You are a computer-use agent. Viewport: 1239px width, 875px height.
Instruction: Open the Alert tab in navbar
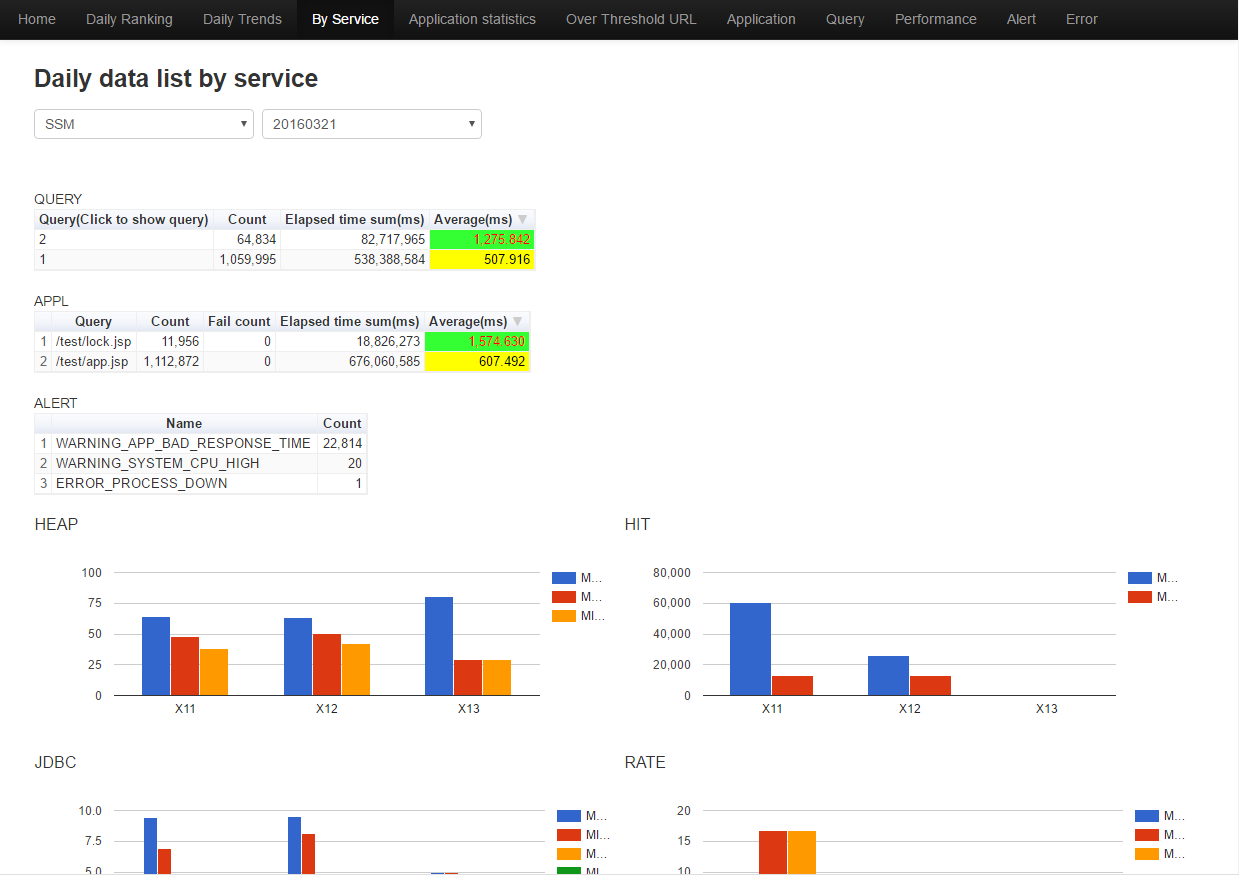pos(1021,19)
